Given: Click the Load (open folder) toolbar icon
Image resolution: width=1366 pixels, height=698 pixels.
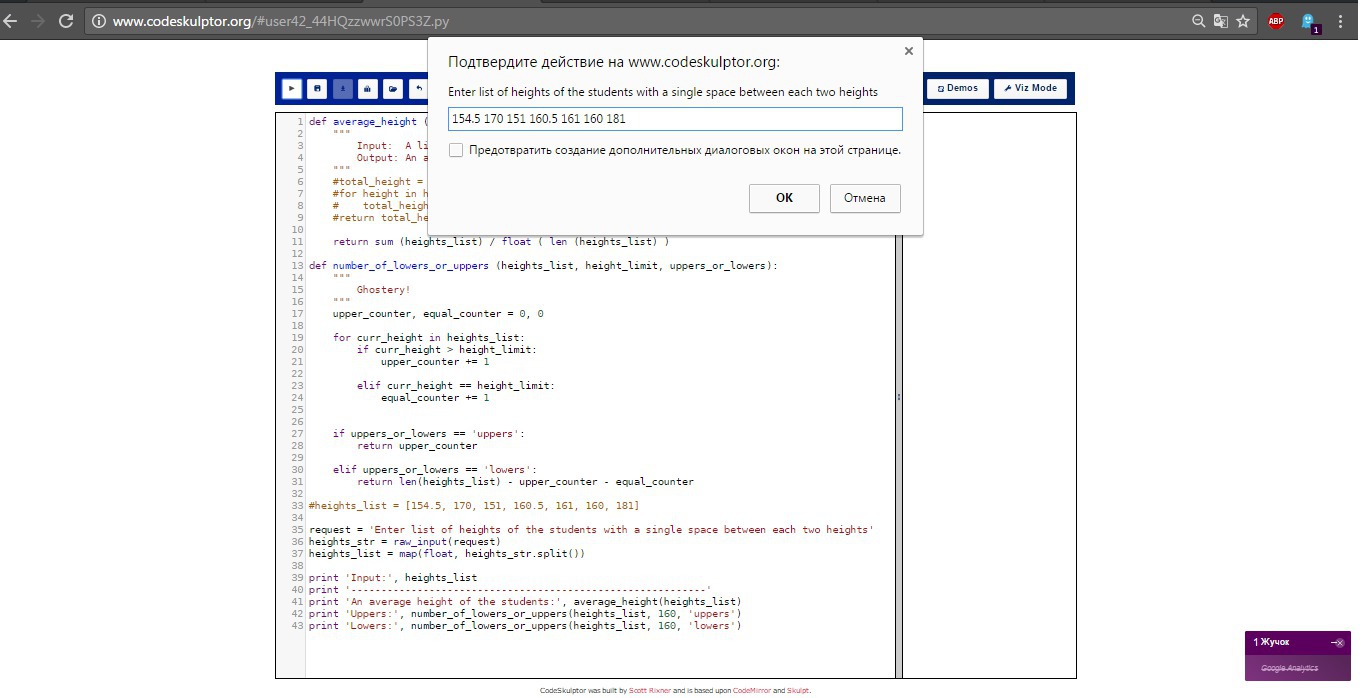Looking at the screenshot, I should tap(394, 88).
